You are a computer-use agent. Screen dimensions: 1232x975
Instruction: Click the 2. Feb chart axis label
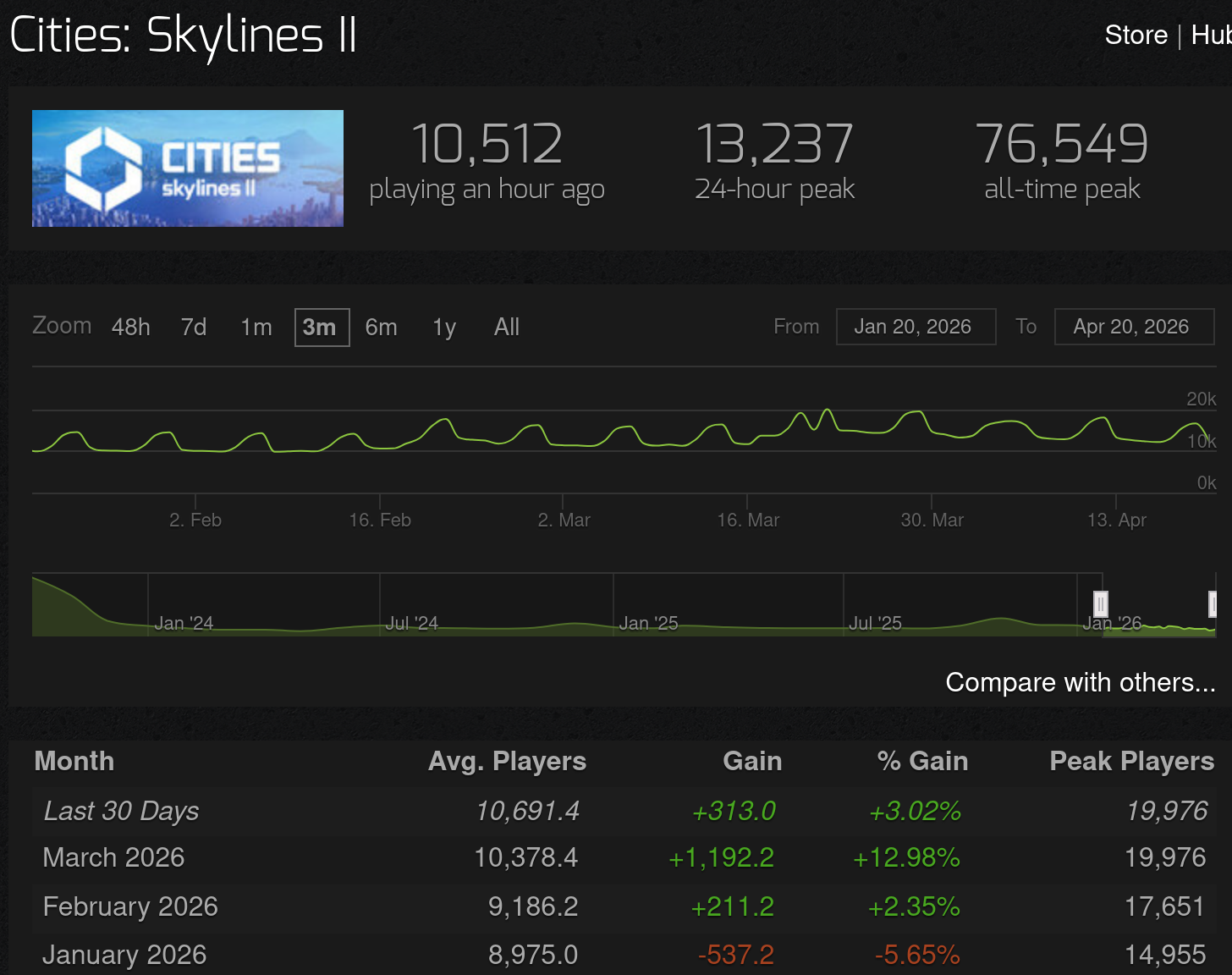coord(195,520)
